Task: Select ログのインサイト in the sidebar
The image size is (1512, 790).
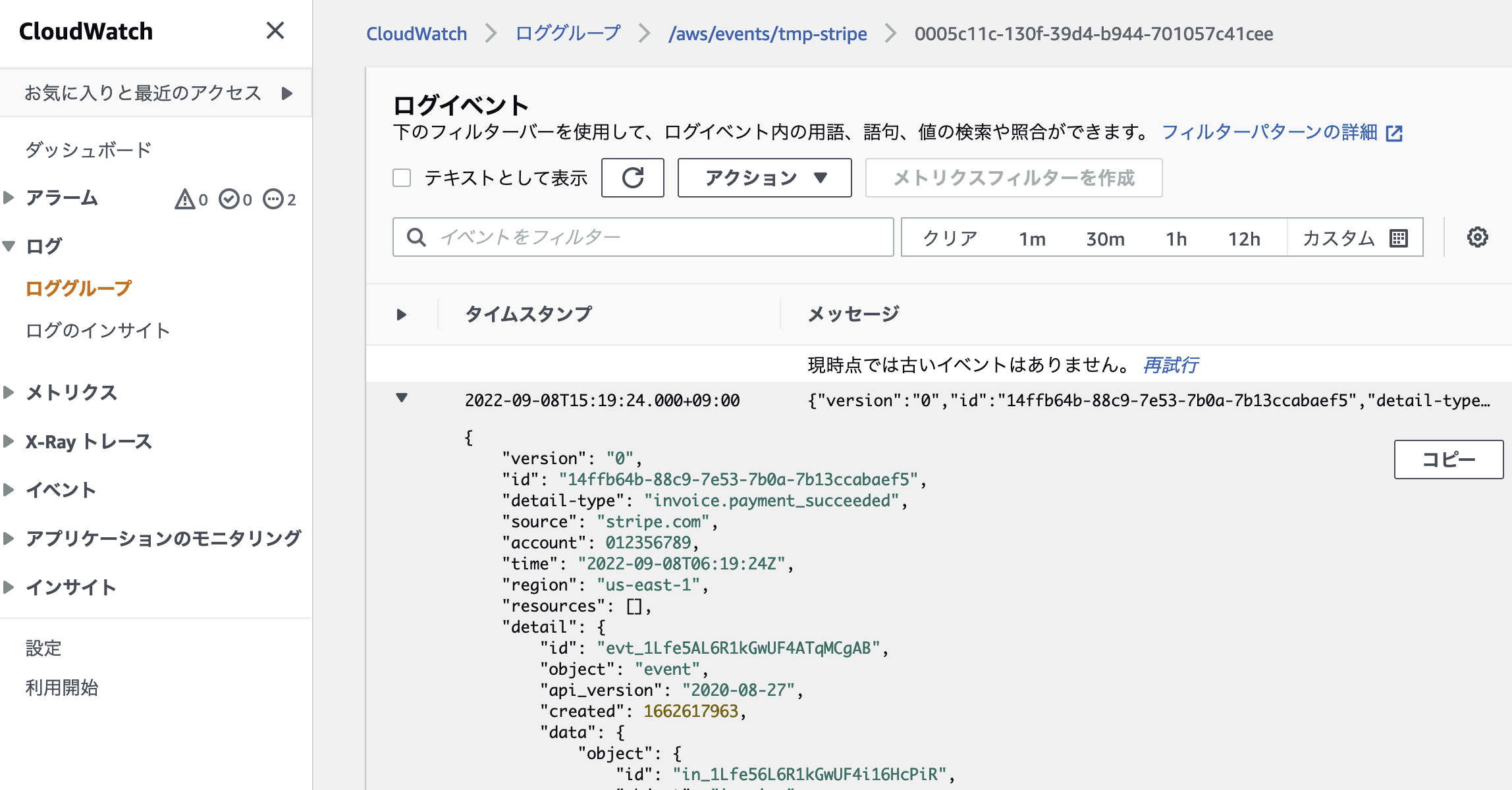Action: [x=97, y=330]
